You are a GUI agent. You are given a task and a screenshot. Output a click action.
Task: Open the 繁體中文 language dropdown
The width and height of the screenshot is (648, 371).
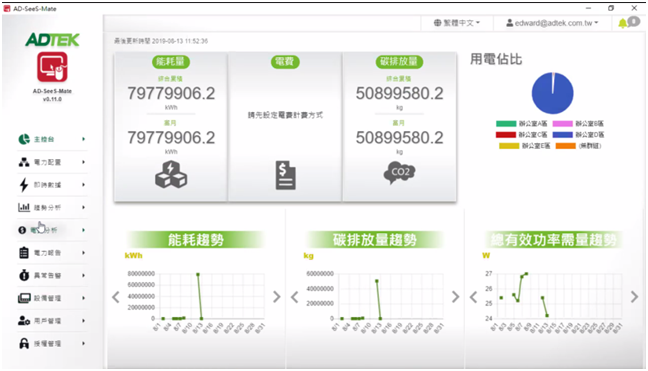pyautogui.click(x=457, y=23)
